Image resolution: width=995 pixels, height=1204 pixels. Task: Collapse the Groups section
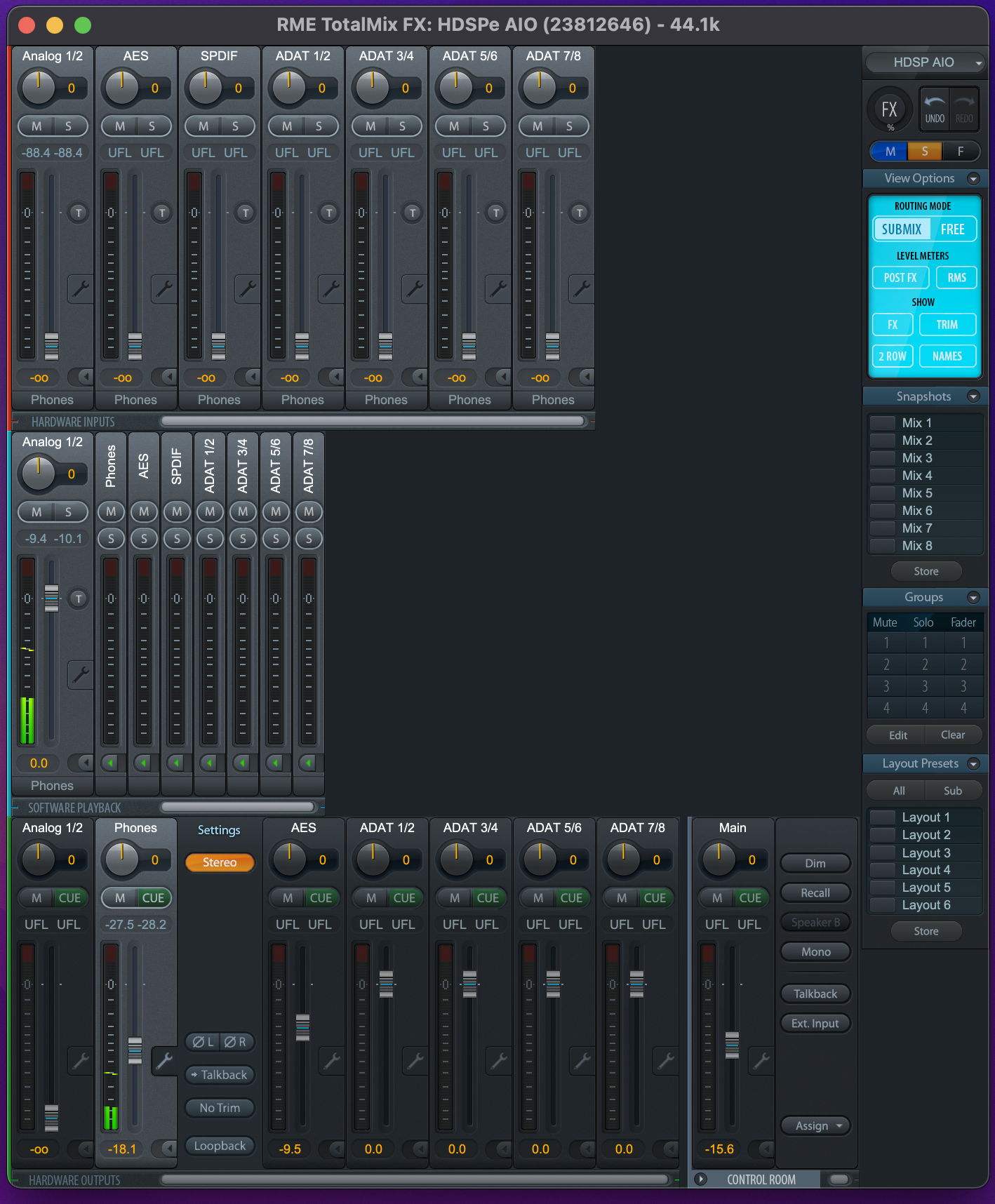973,598
